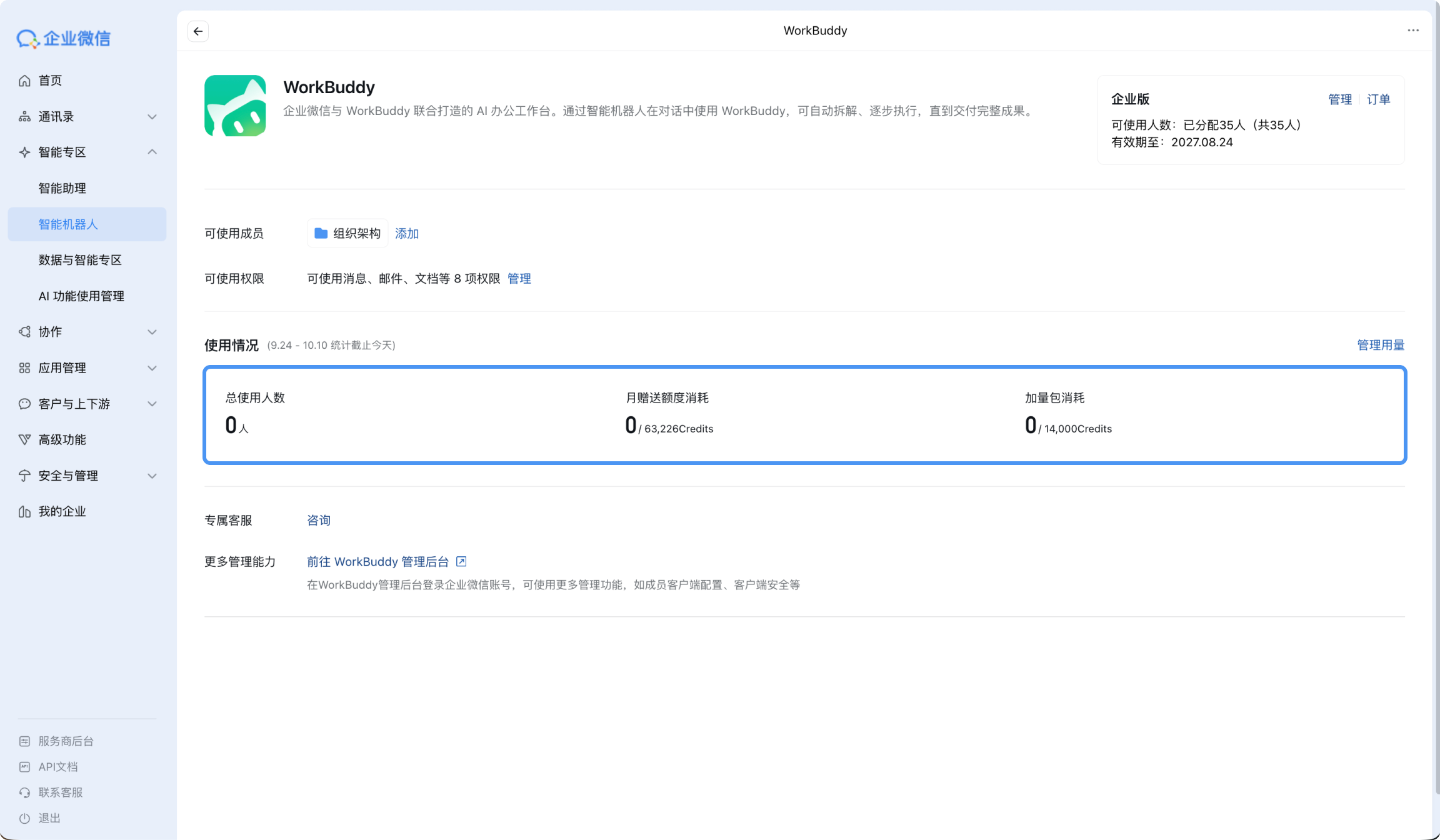Click the external link icon after WorkBuddy 管理后台
This screenshot has height=840, width=1440.
click(461, 561)
